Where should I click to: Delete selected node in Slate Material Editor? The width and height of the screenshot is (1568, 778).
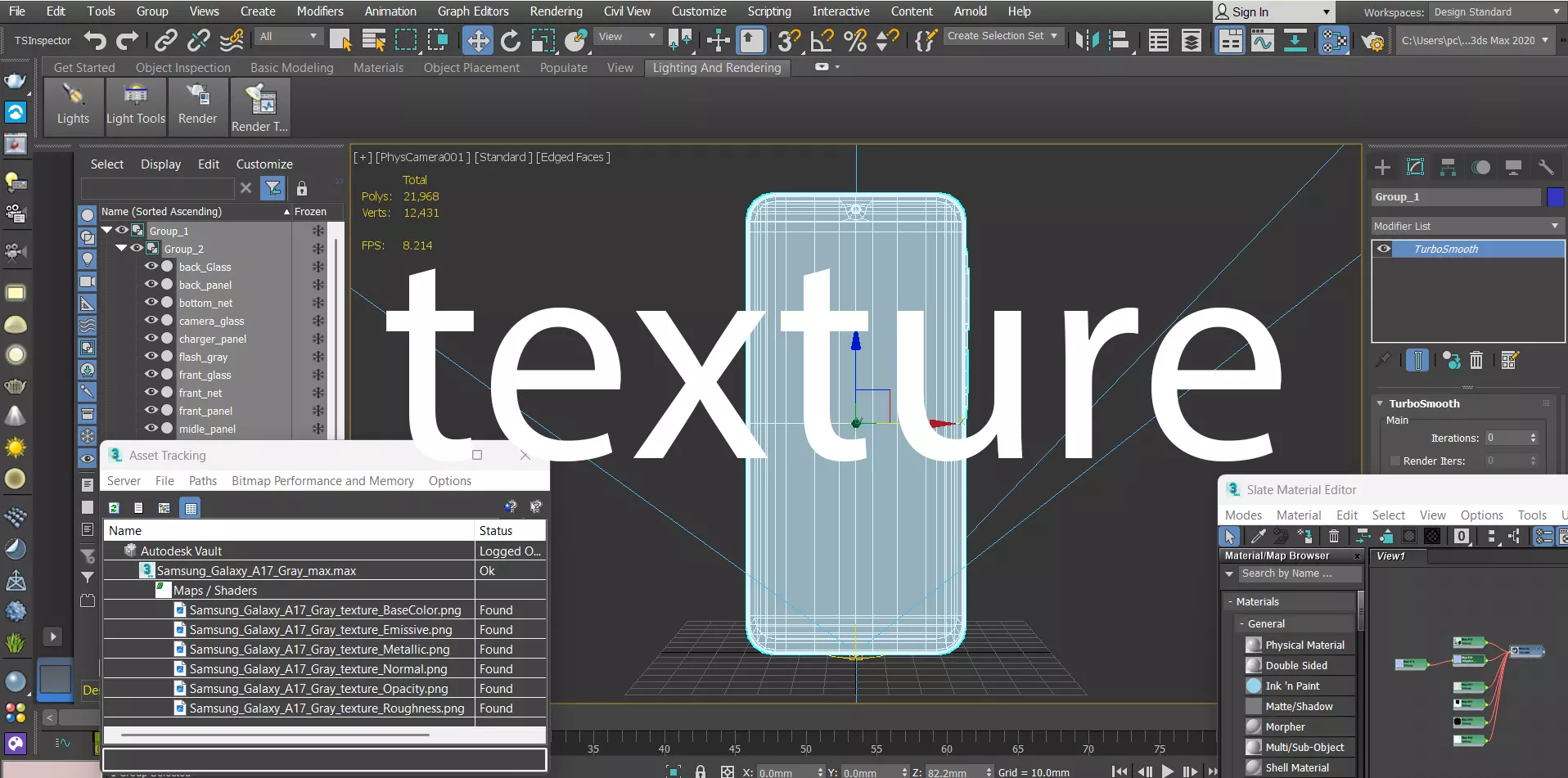coord(1334,536)
